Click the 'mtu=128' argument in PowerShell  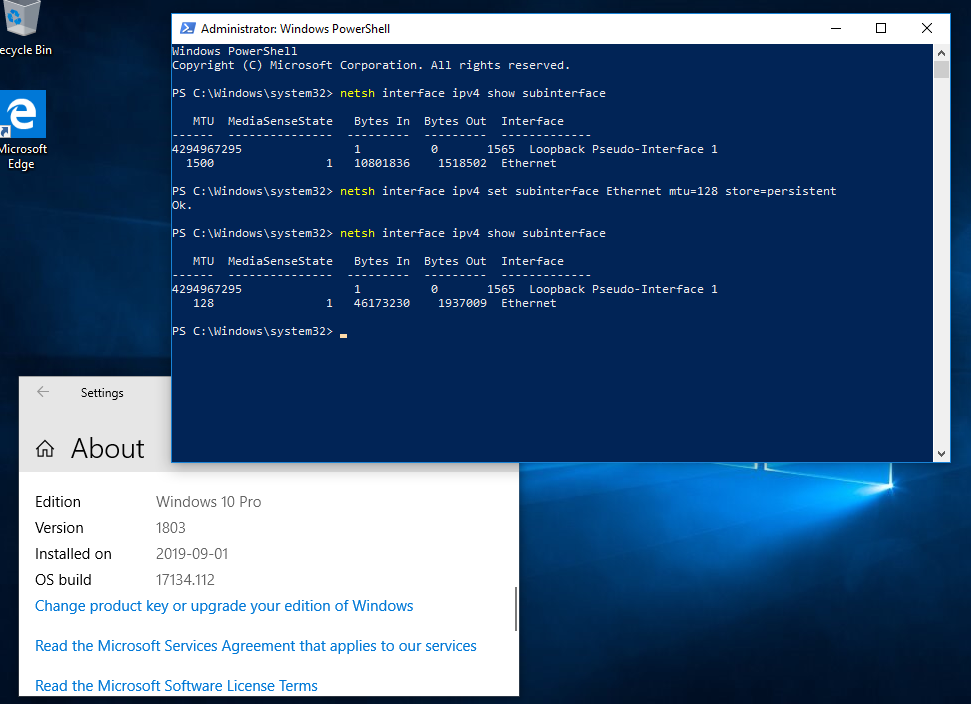(x=693, y=191)
